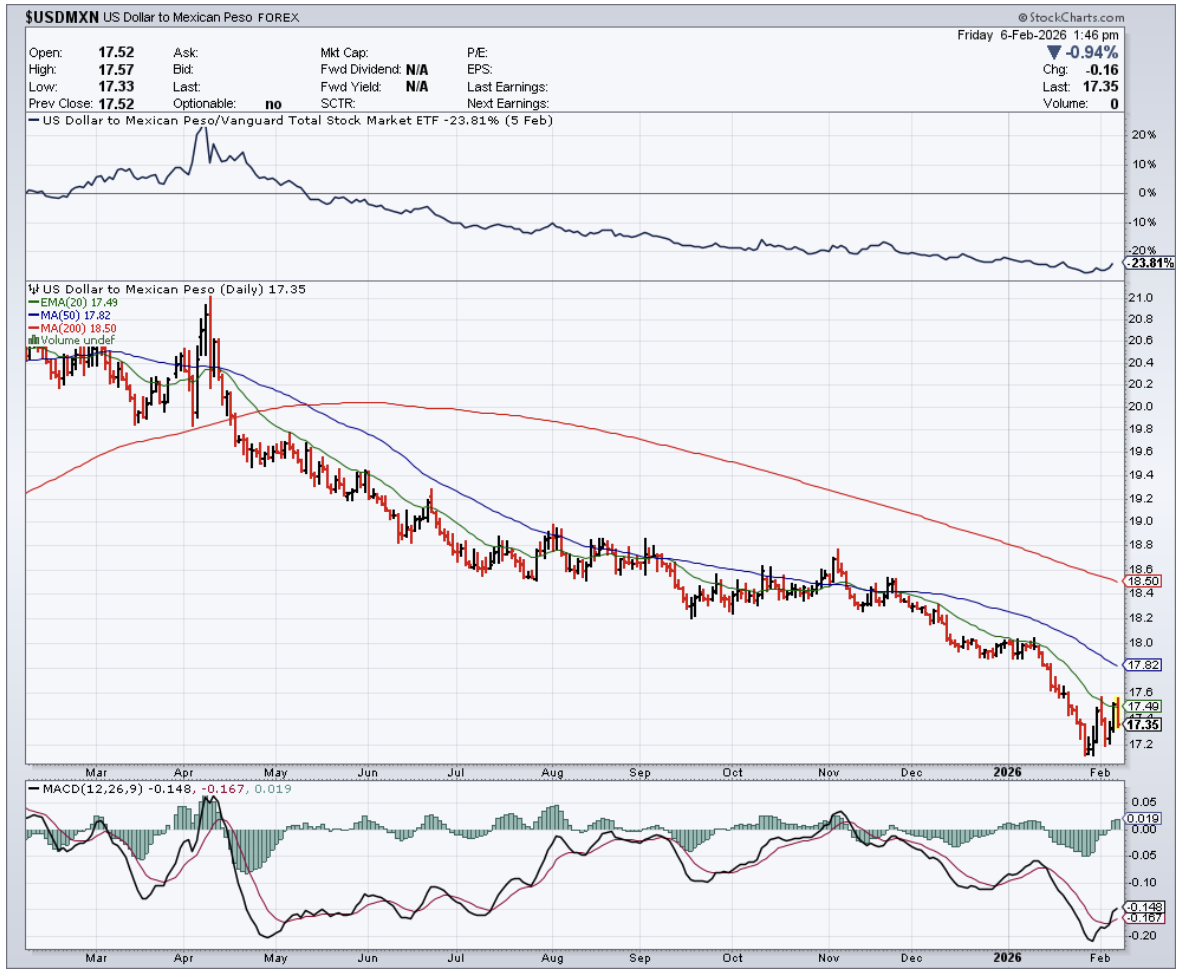Click the down-arrow triangle beside -0.94%
Screen dimensions: 1186x980
coord(1053,52)
